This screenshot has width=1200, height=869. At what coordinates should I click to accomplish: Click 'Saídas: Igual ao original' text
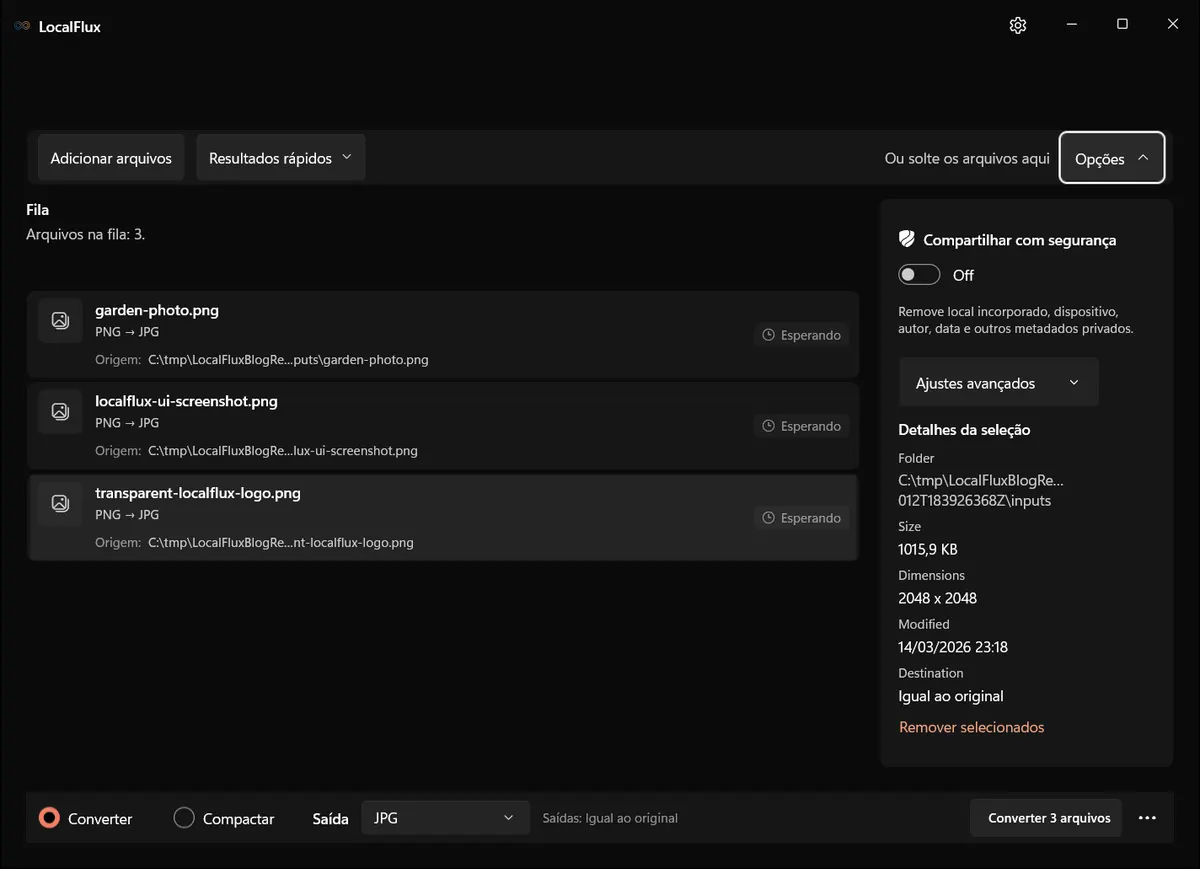[610, 818]
